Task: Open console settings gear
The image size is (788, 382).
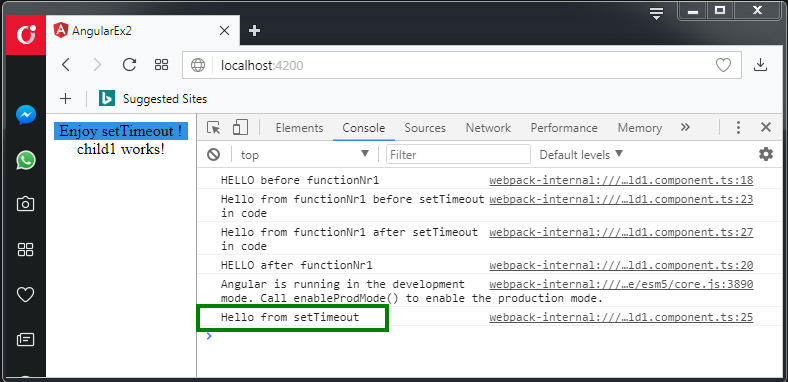Action: 765,154
